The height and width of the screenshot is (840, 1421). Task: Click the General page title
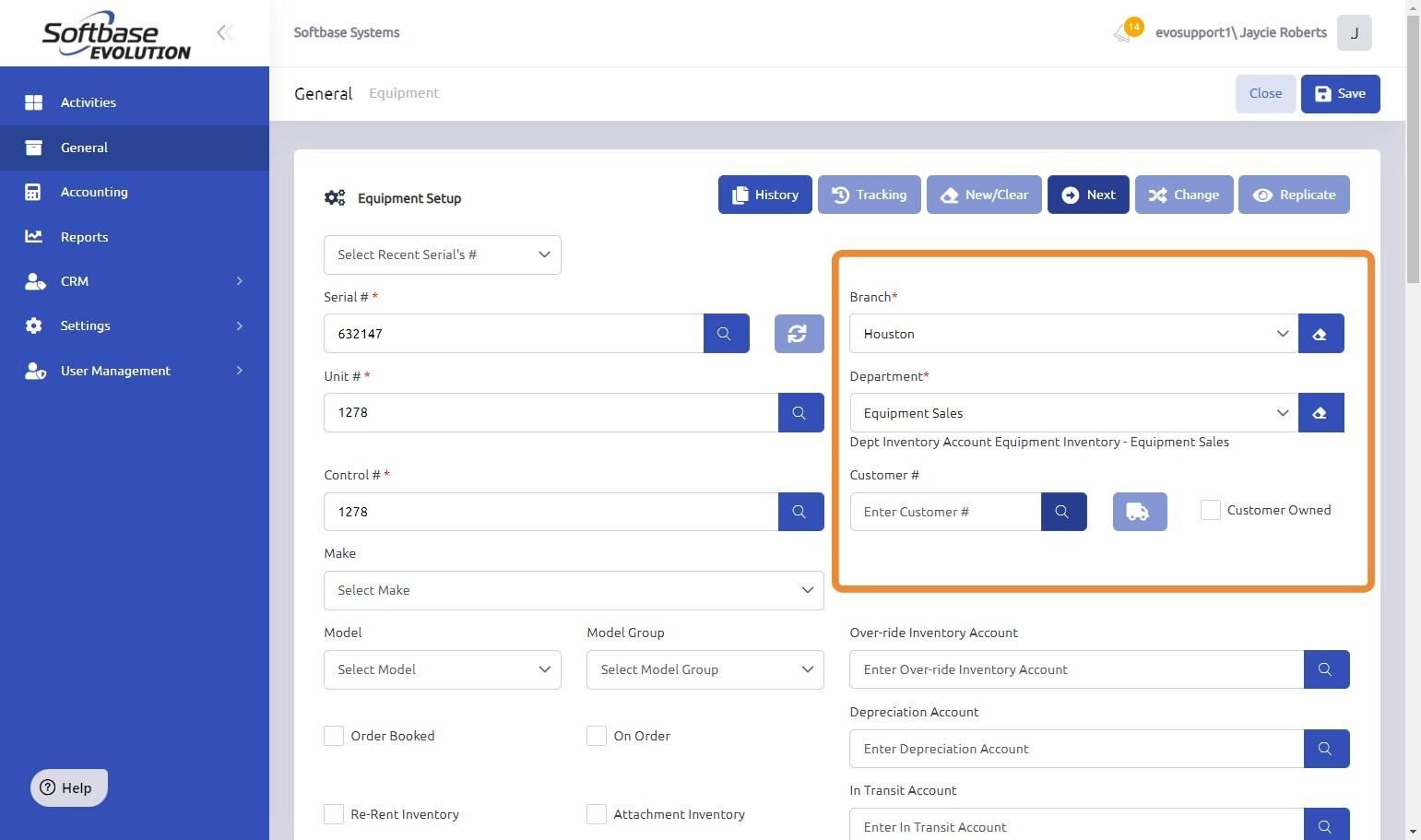(x=324, y=93)
